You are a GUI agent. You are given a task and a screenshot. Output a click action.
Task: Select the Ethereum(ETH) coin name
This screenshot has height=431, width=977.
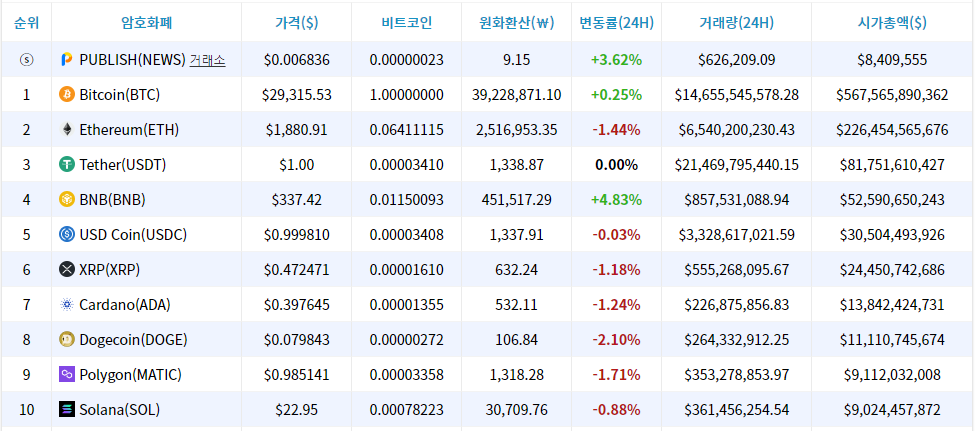click(129, 130)
